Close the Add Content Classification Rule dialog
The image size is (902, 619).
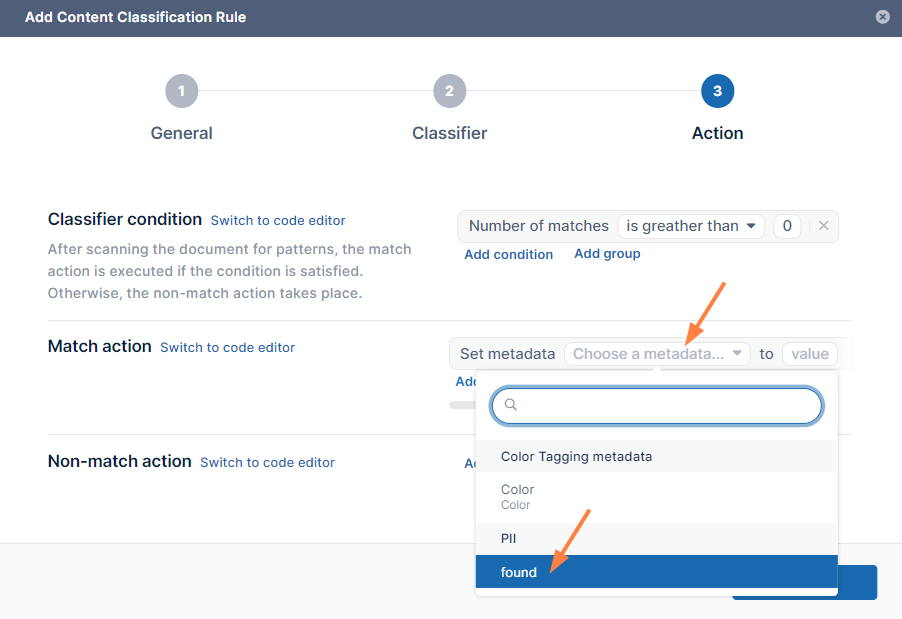coord(882,17)
